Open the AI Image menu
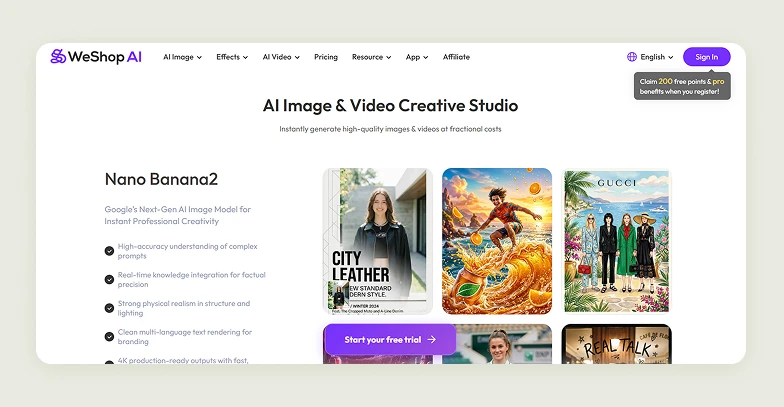This screenshot has height=407, width=784. point(182,57)
